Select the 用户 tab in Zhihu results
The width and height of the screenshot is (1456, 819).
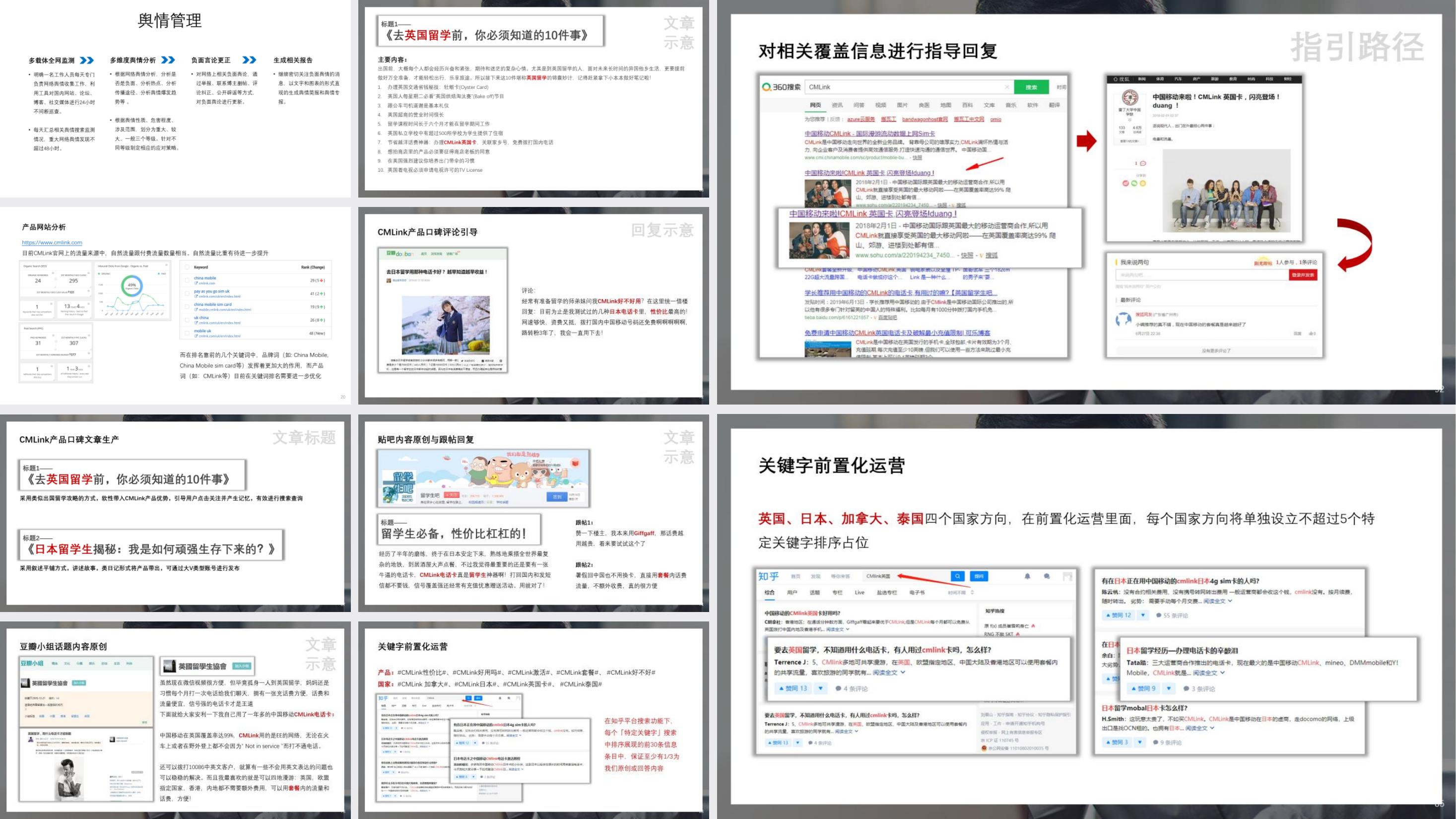click(792, 592)
